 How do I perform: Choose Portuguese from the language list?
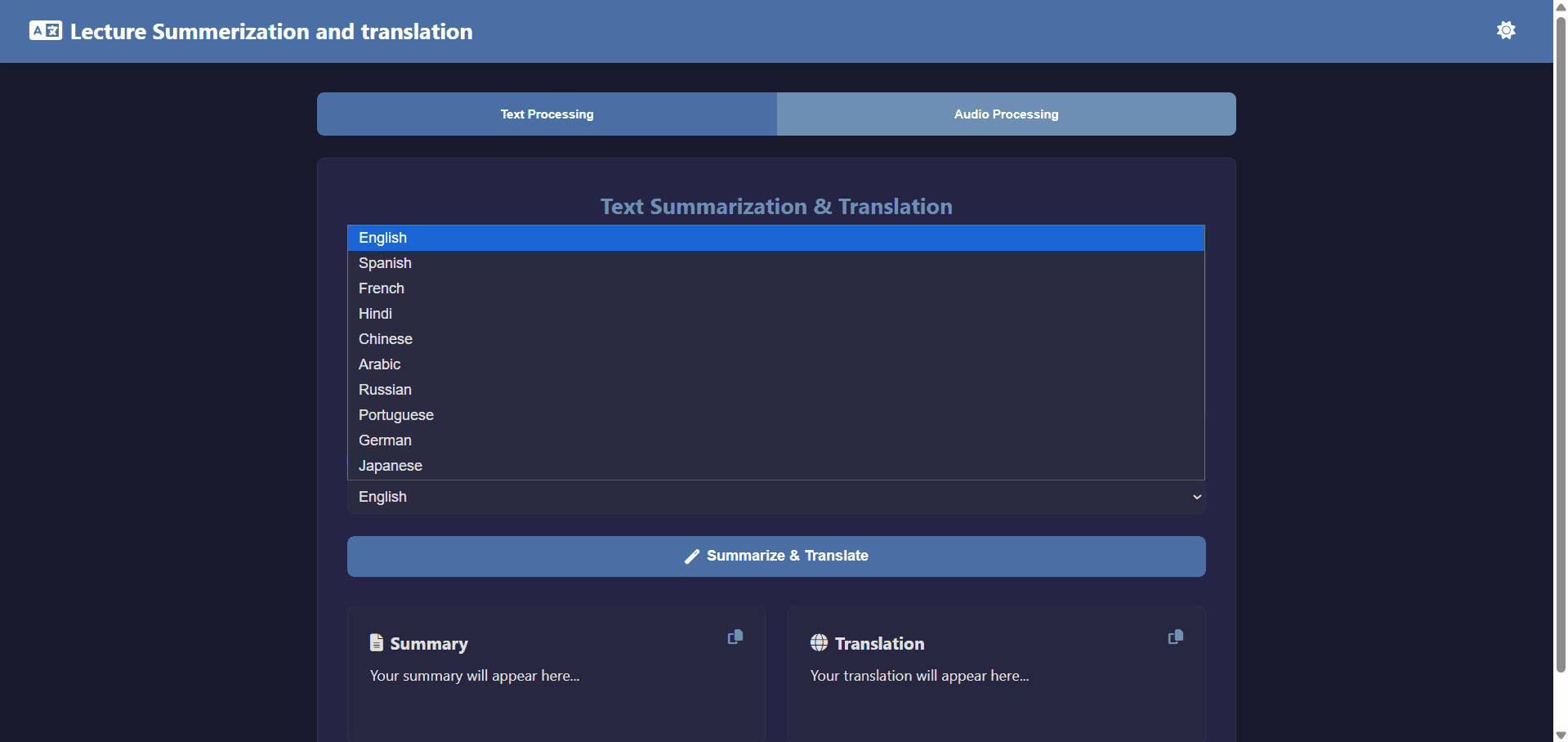pos(395,414)
